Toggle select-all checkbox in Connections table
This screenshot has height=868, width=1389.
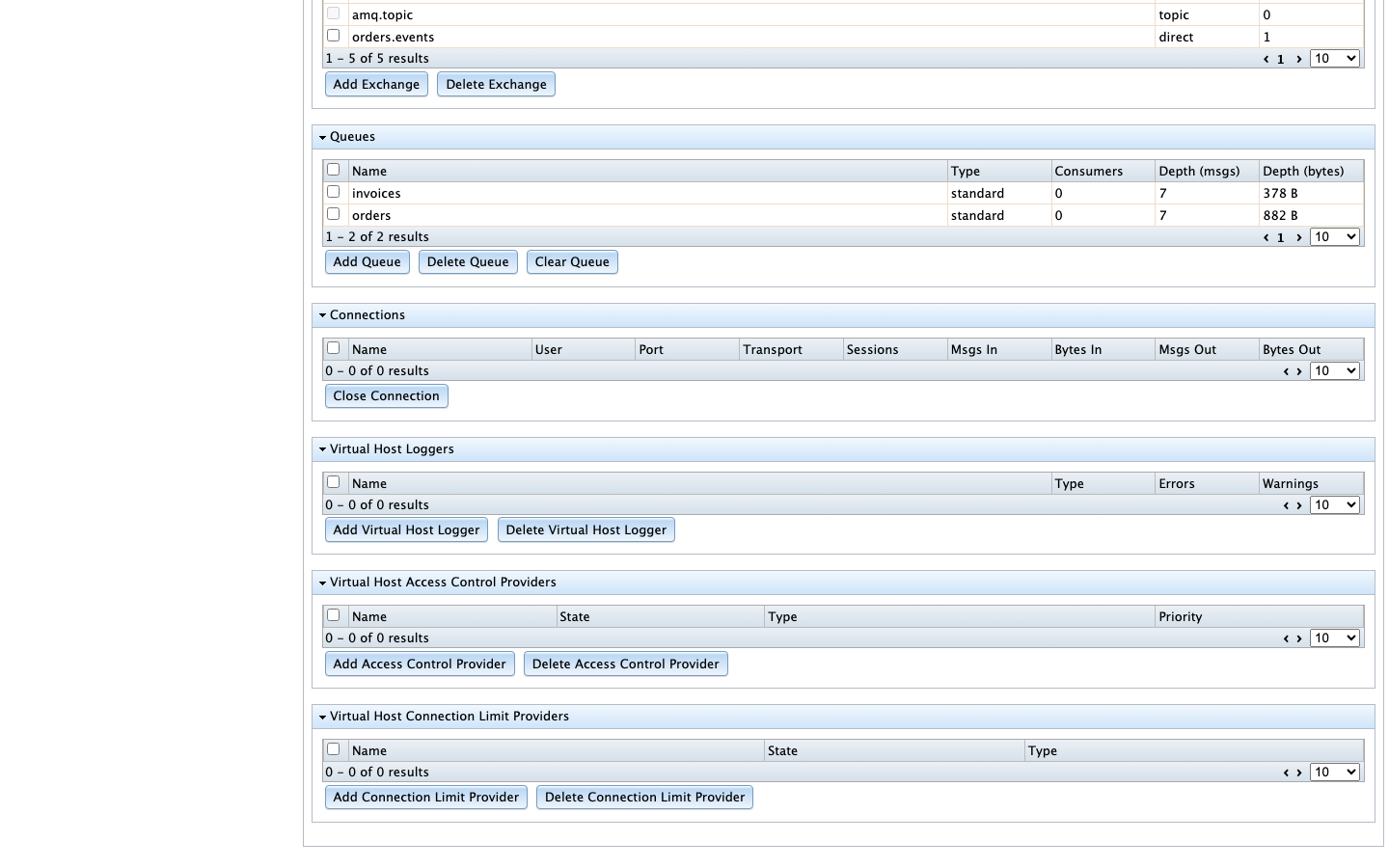coord(333,348)
